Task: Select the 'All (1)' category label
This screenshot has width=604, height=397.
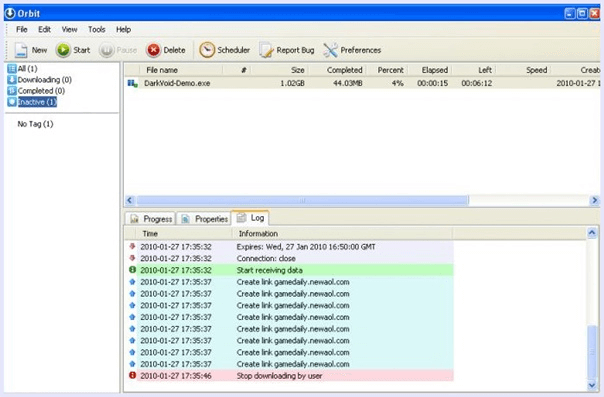Action: pyautogui.click(x=27, y=69)
